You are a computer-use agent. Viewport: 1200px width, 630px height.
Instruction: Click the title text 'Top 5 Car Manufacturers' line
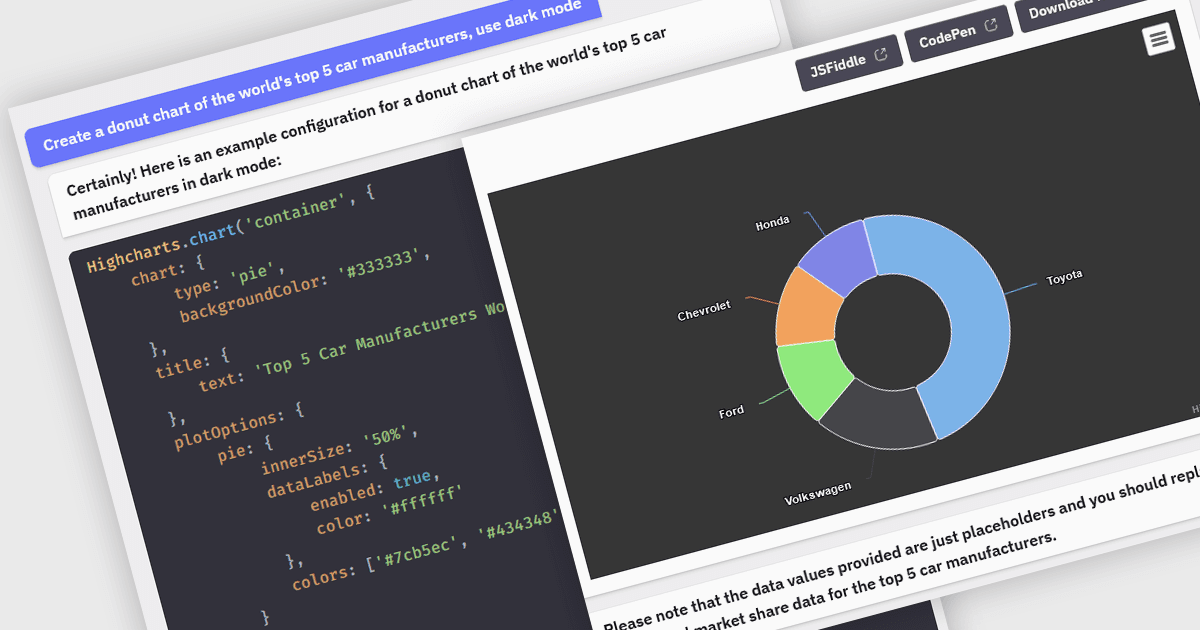(x=352, y=349)
